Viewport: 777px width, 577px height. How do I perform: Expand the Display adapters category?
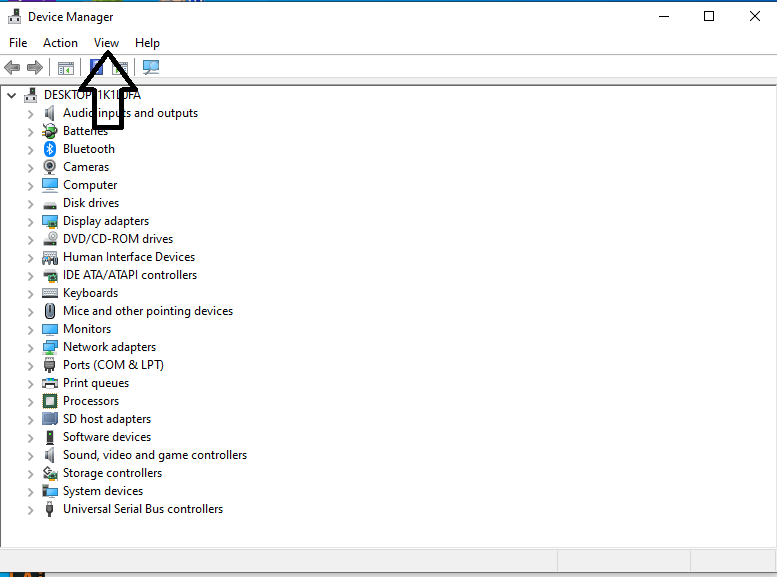coord(30,221)
